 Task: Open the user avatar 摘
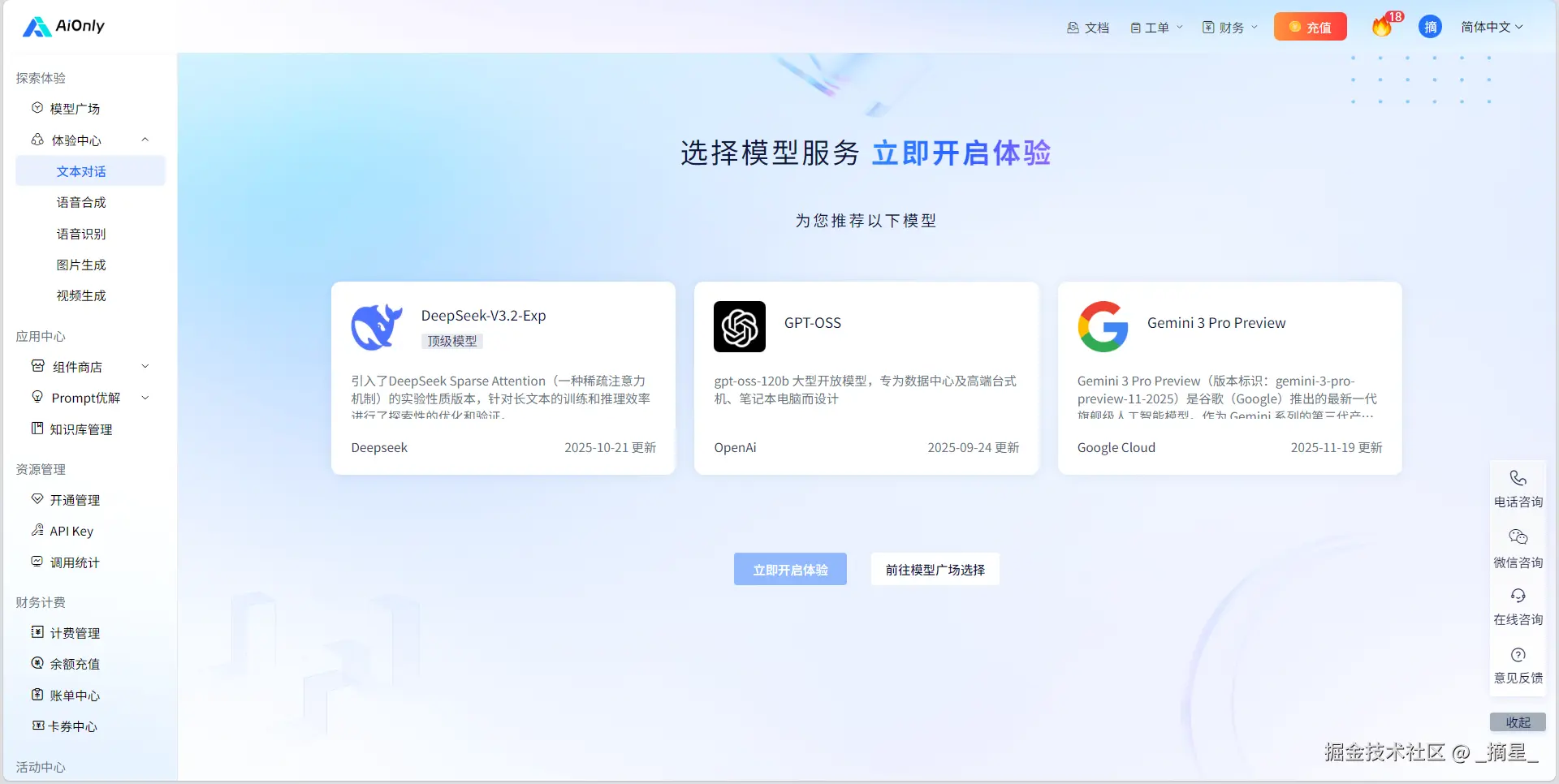pos(1430,27)
